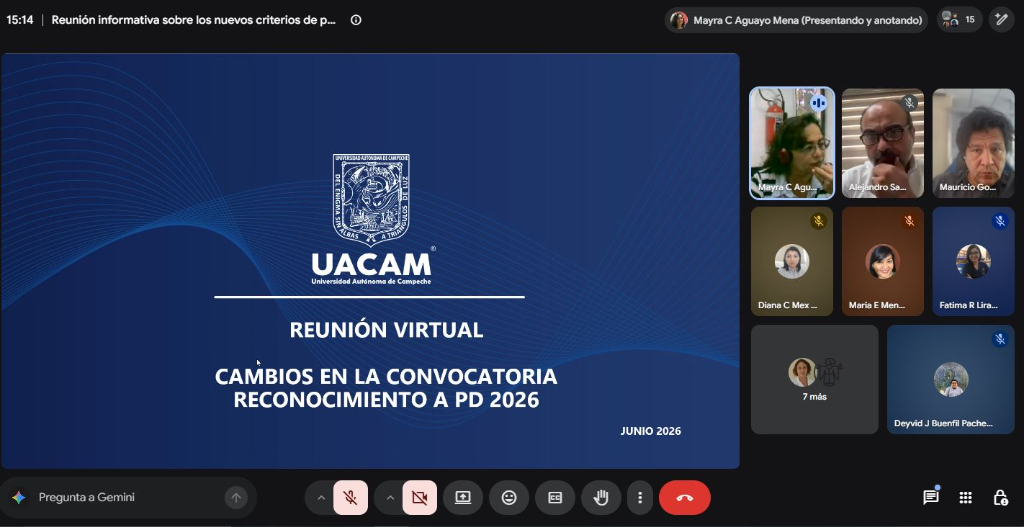The image size is (1024, 527).
Task: Start presenting your screen
Action: point(463,498)
